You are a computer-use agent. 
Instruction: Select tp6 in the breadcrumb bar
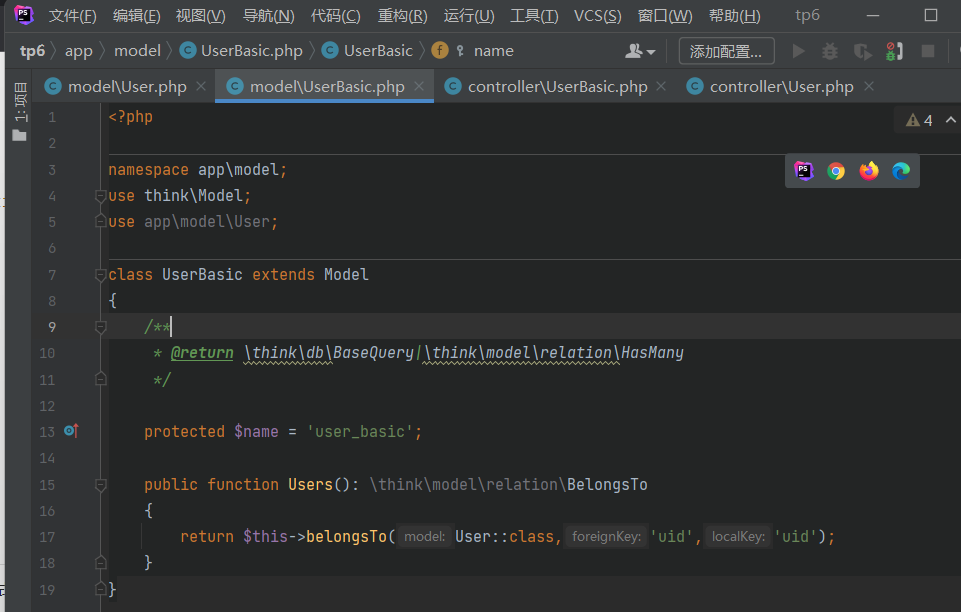coord(32,51)
